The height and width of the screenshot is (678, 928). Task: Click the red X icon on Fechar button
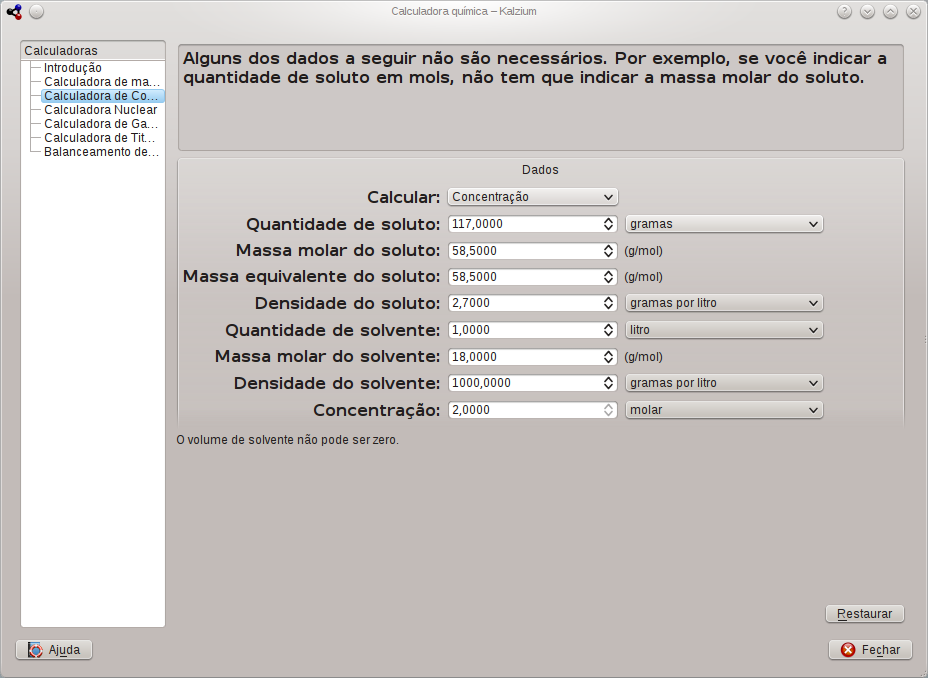[x=849, y=650]
